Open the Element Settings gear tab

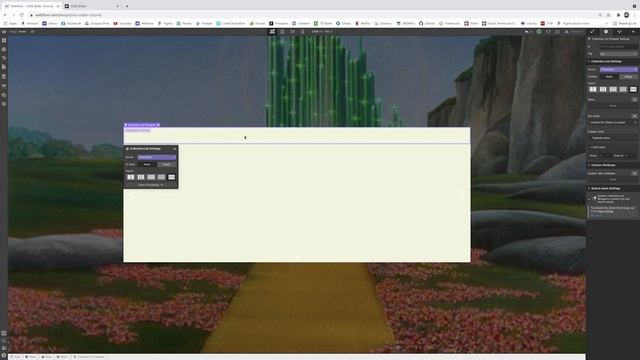click(606, 31)
